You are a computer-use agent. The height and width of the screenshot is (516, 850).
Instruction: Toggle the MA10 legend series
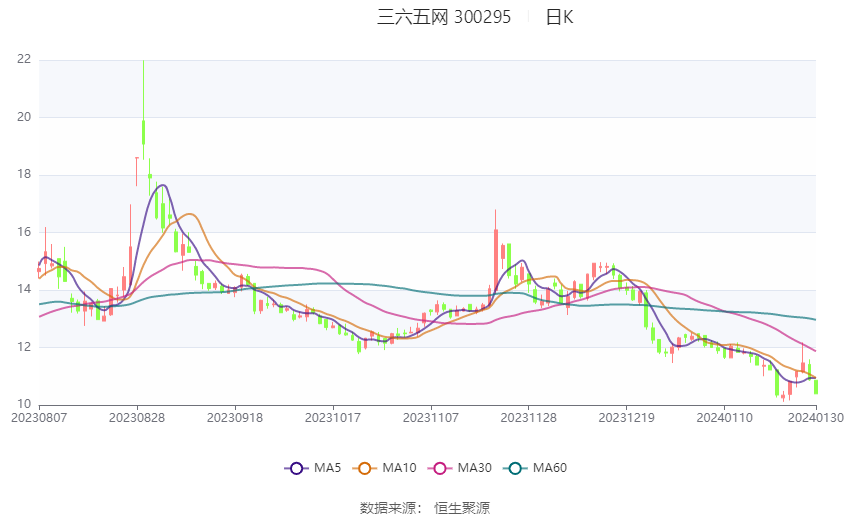pos(384,468)
